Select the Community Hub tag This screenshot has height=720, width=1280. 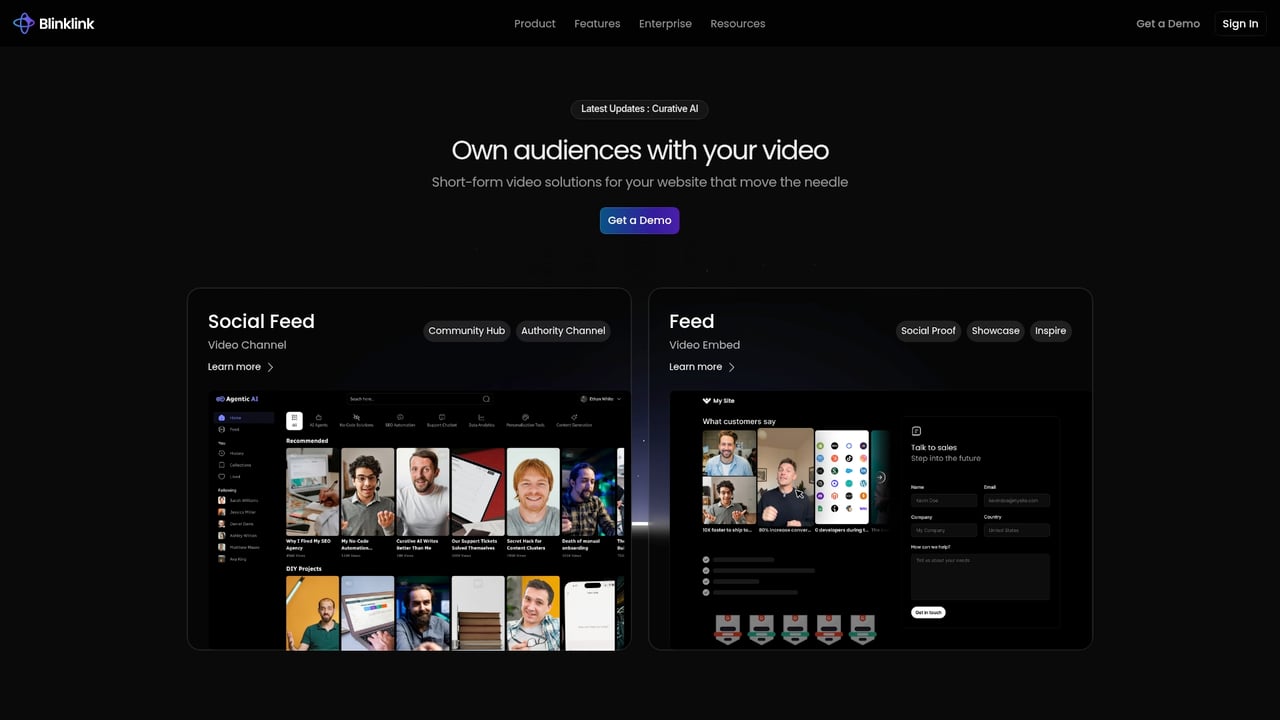(x=466, y=331)
